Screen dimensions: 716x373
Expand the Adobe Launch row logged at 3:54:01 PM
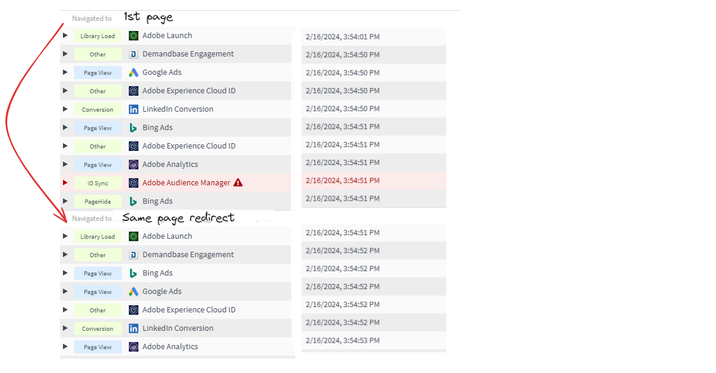pos(65,36)
